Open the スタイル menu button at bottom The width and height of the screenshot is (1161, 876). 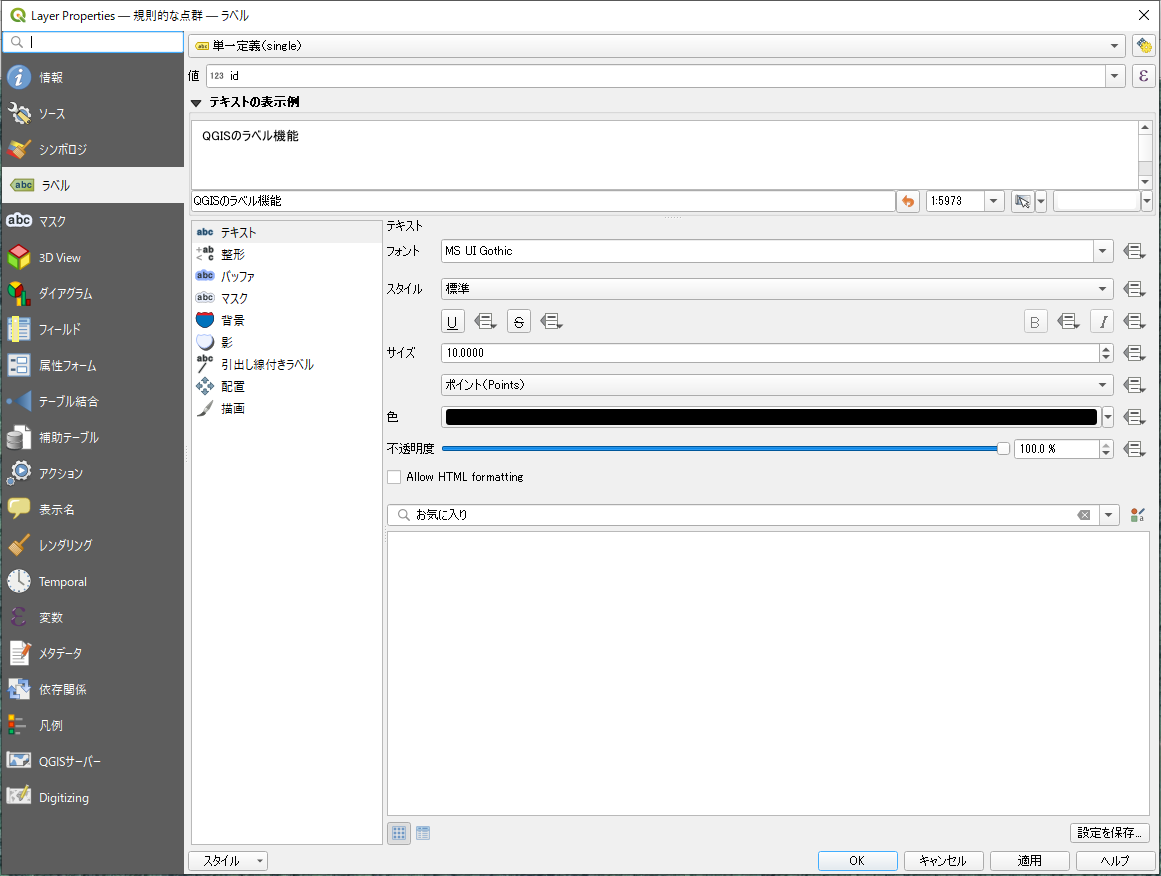228,860
